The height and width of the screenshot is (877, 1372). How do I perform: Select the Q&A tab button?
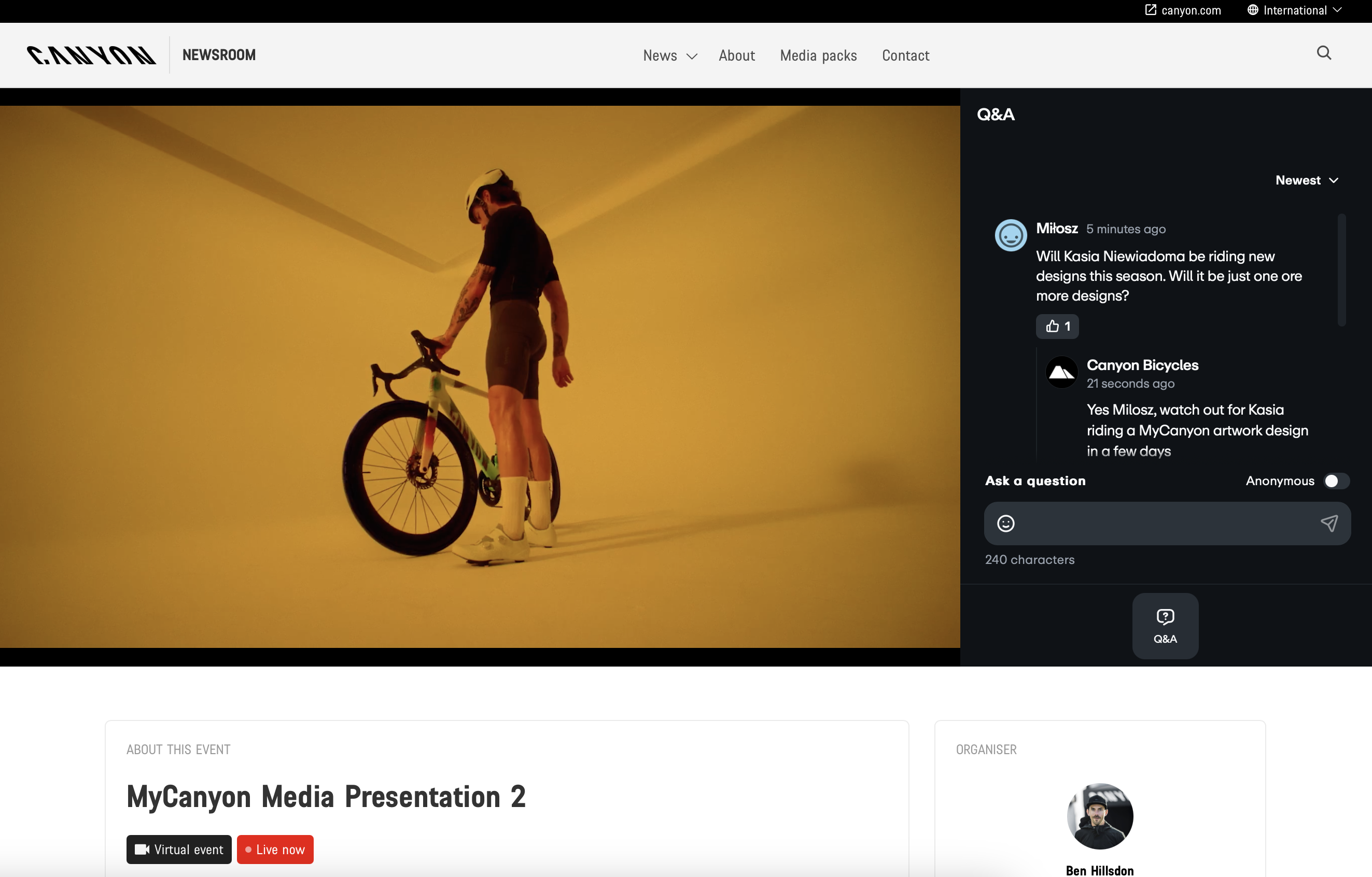pyautogui.click(x=1165, y=626)
